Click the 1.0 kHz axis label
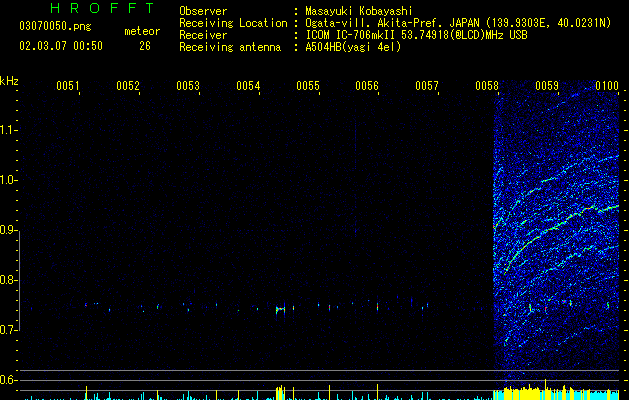This screenshot has height=400, width=629. pyautogui.click(x=7, y=180)
